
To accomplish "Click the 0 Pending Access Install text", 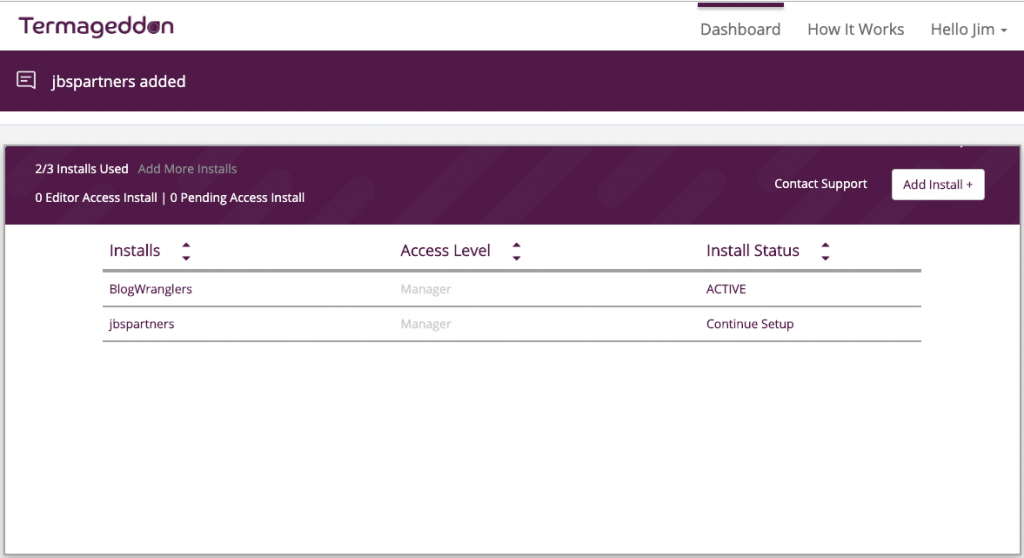I will tap(238, 197).
